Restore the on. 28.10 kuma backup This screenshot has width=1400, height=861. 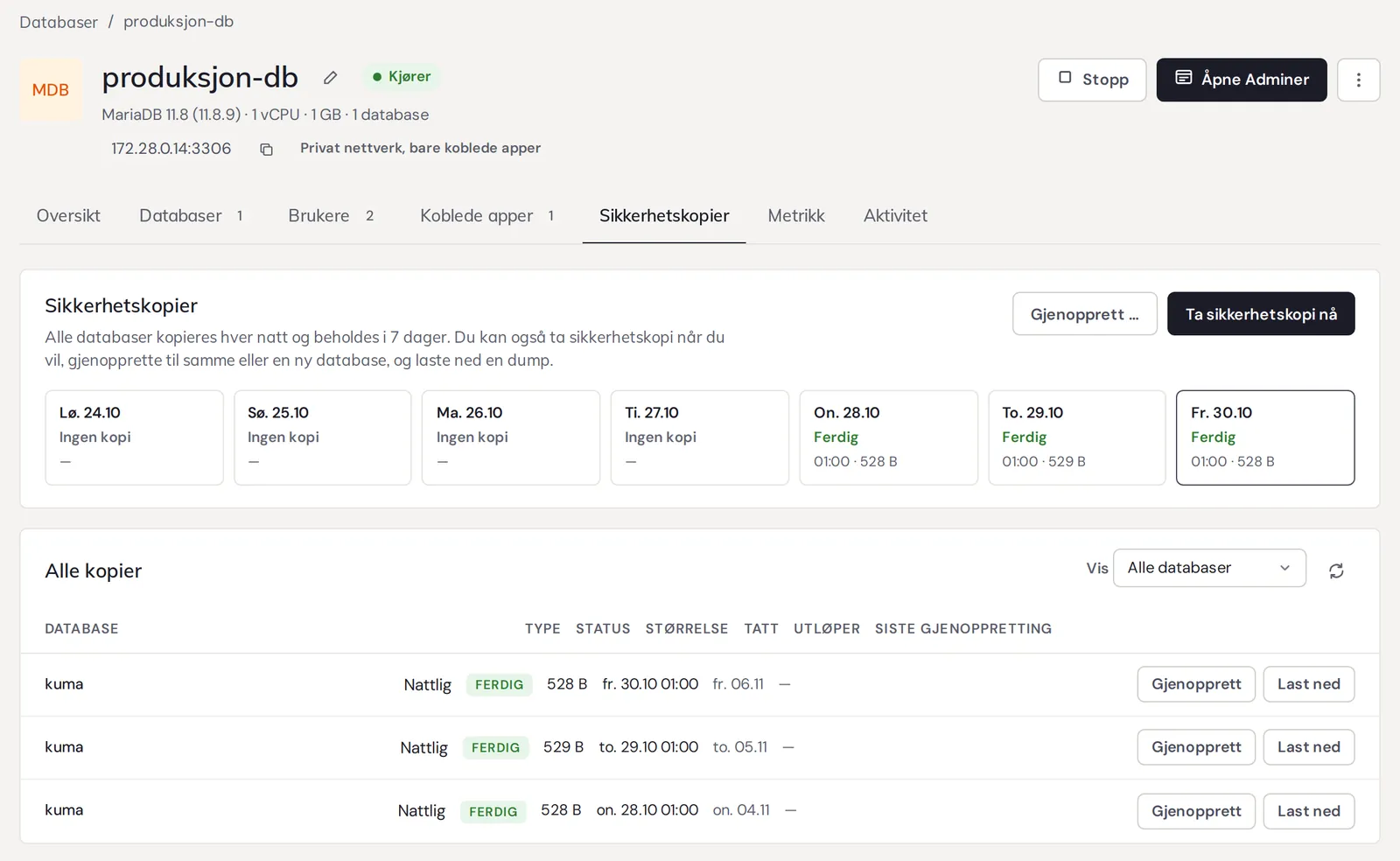[1196, 811]
